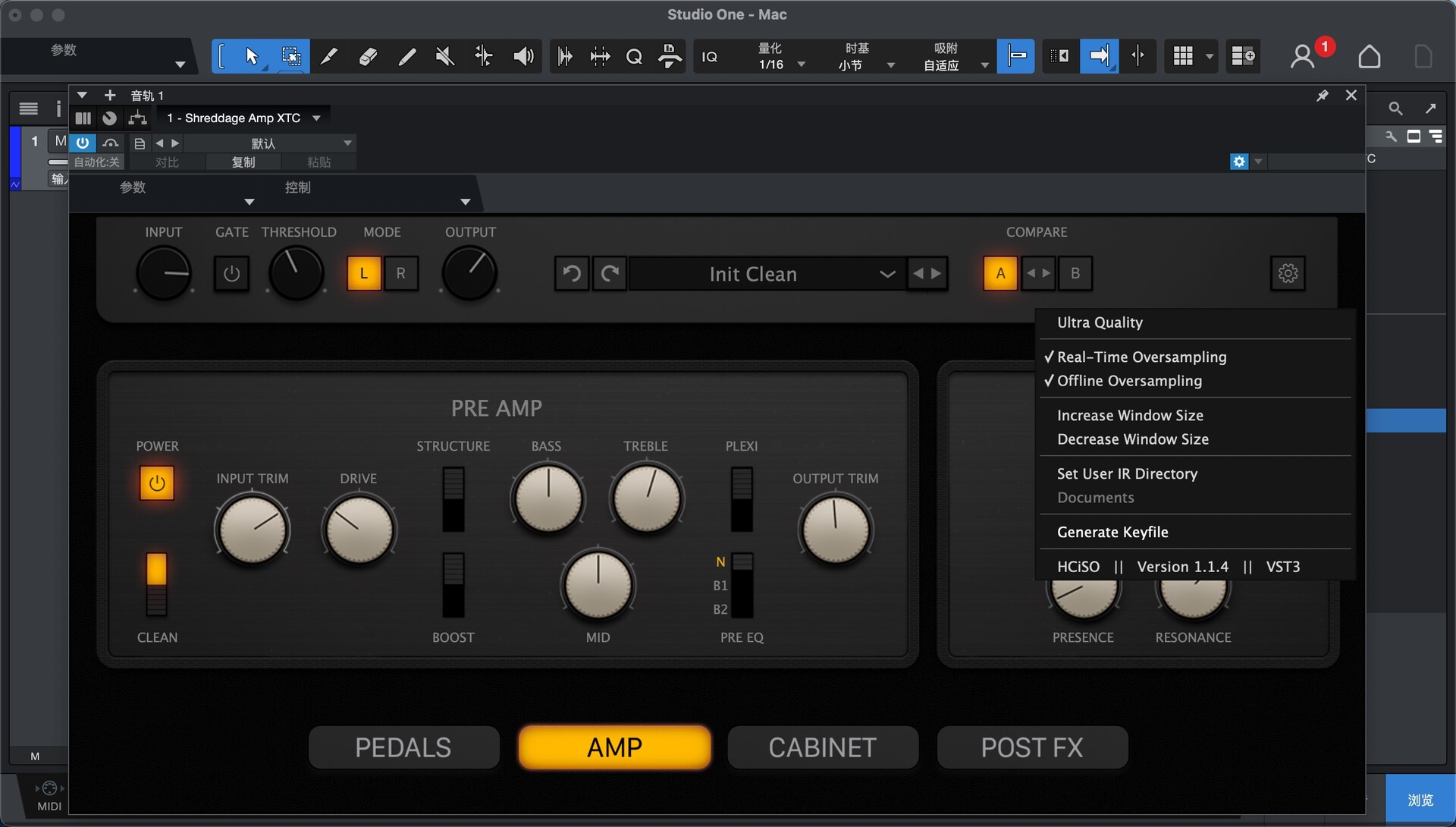Image resolution: width=1456 pixels, height=827 pixels.
Task: Click the 复制 copy button
Action: pos(243,162)
